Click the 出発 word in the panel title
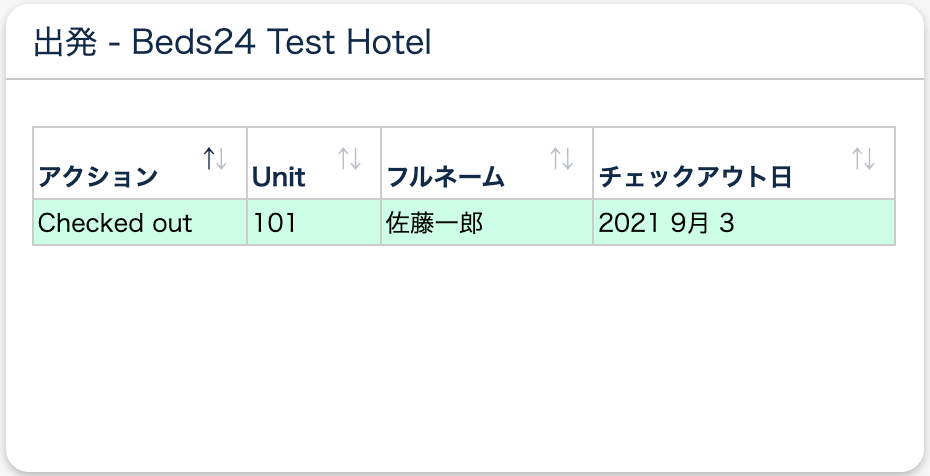The height and width of the screenshot is (476, 930). pos(64,43)
